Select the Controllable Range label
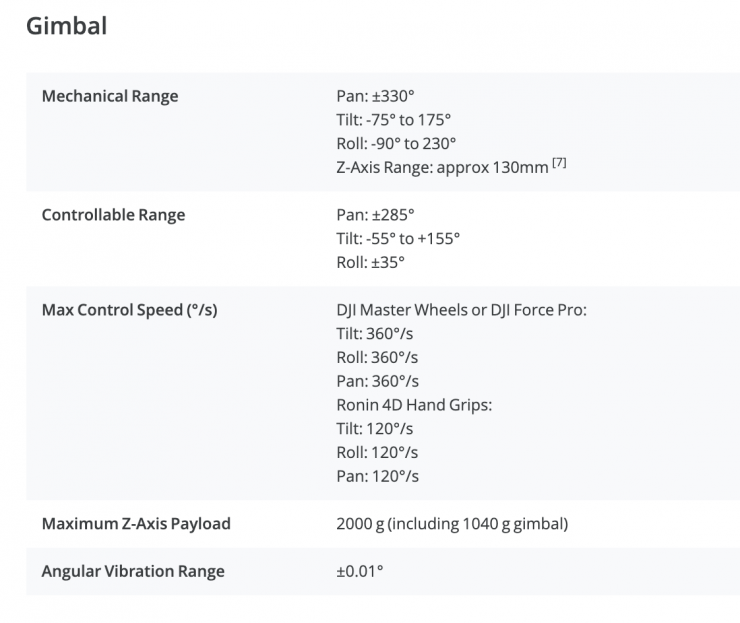The width and height of the screenshot is (740, 623). pos(113,215)
